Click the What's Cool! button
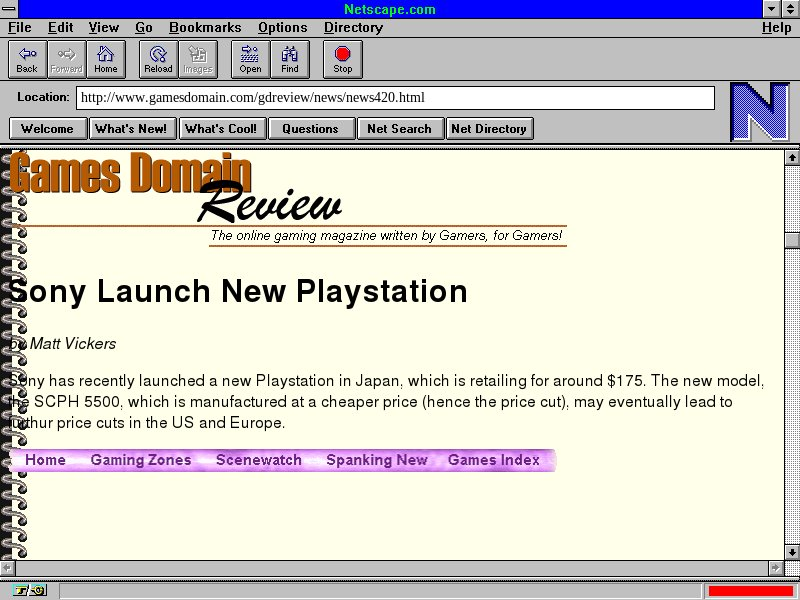The height and width of the screenshot is (600, 800). coord(221,128)
